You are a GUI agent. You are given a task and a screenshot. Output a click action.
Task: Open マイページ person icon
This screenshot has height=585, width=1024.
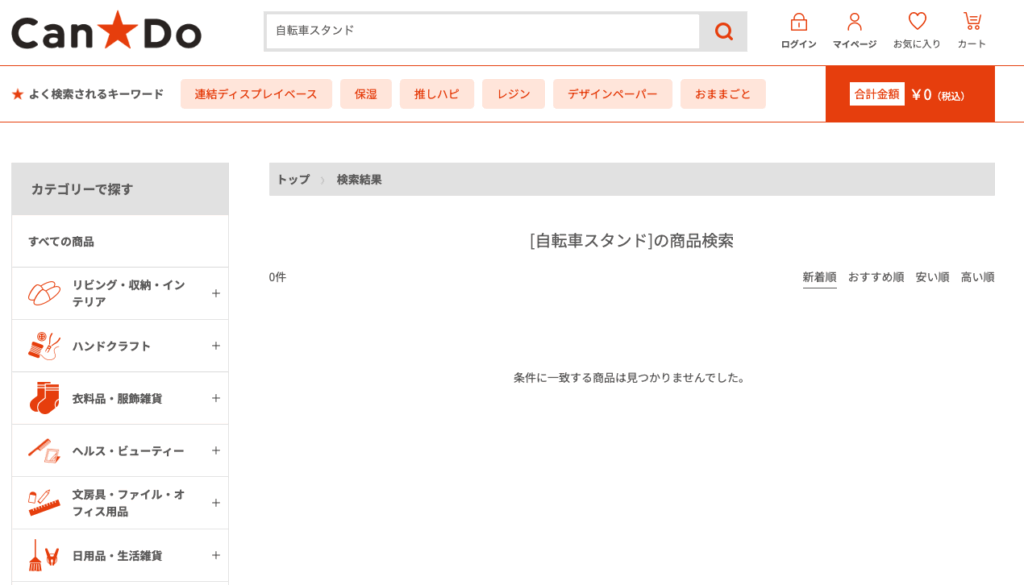854,22
